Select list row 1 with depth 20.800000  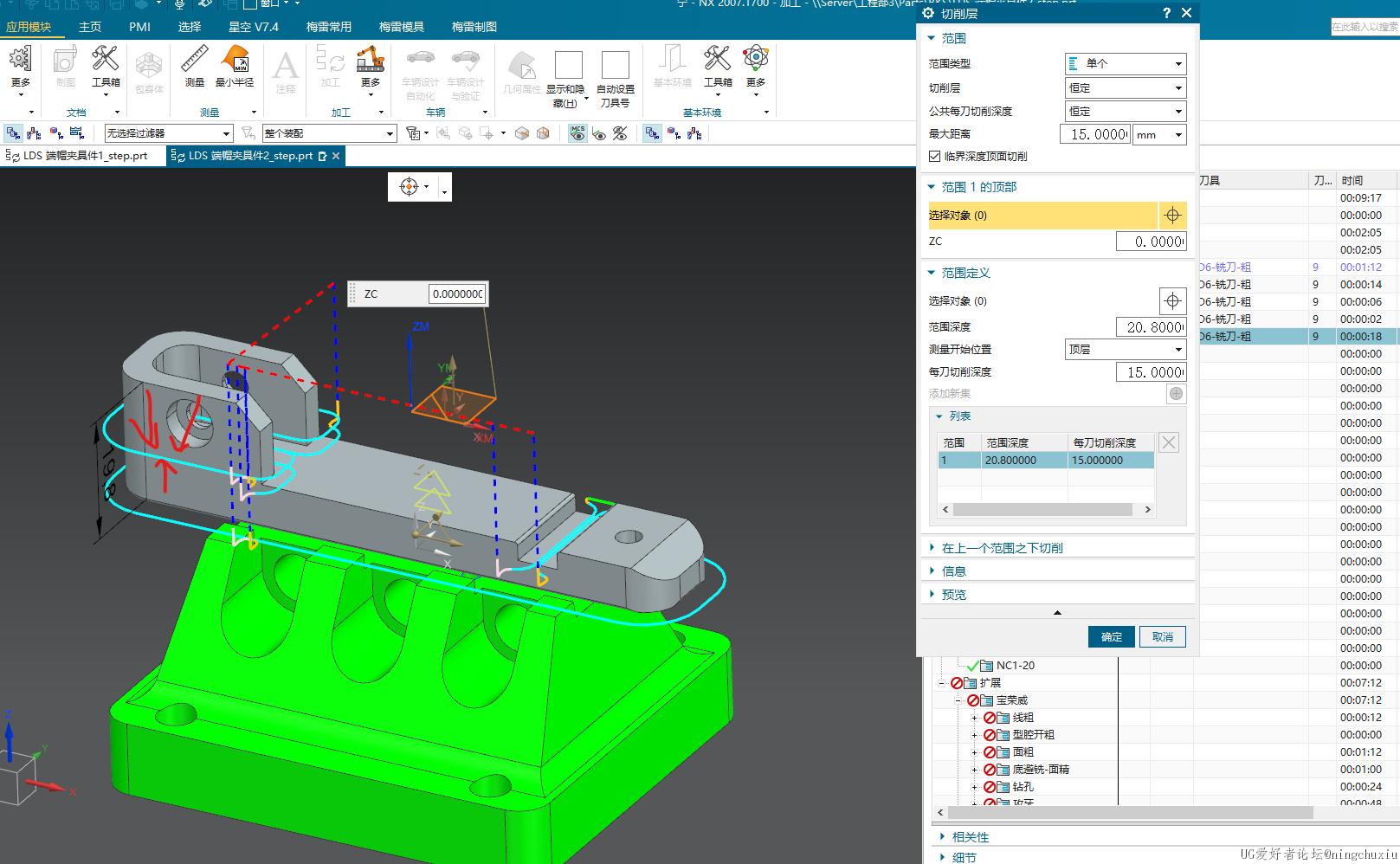pyautogui.click(x=1046, y=461)
